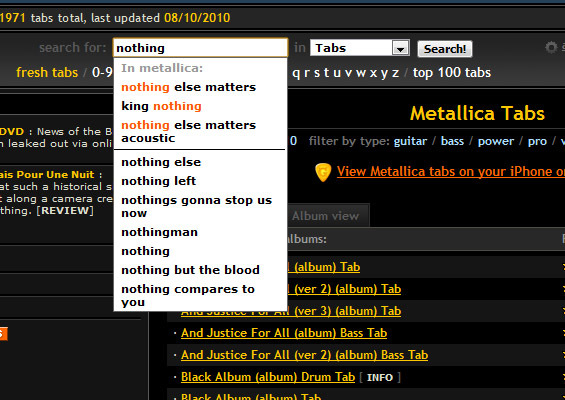This screenshot has width=565, height=400.
Task: Open the 'fresh tabs' link
Action: (47, 72)
